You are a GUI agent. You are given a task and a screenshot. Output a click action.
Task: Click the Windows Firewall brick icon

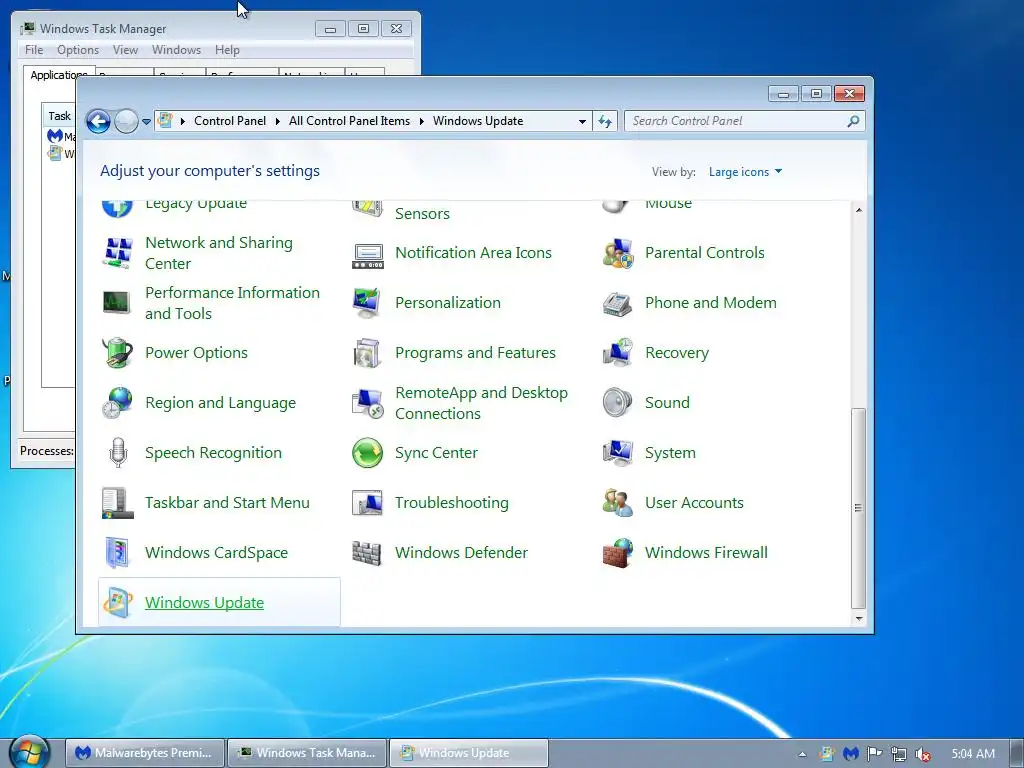tap(618, 552)
